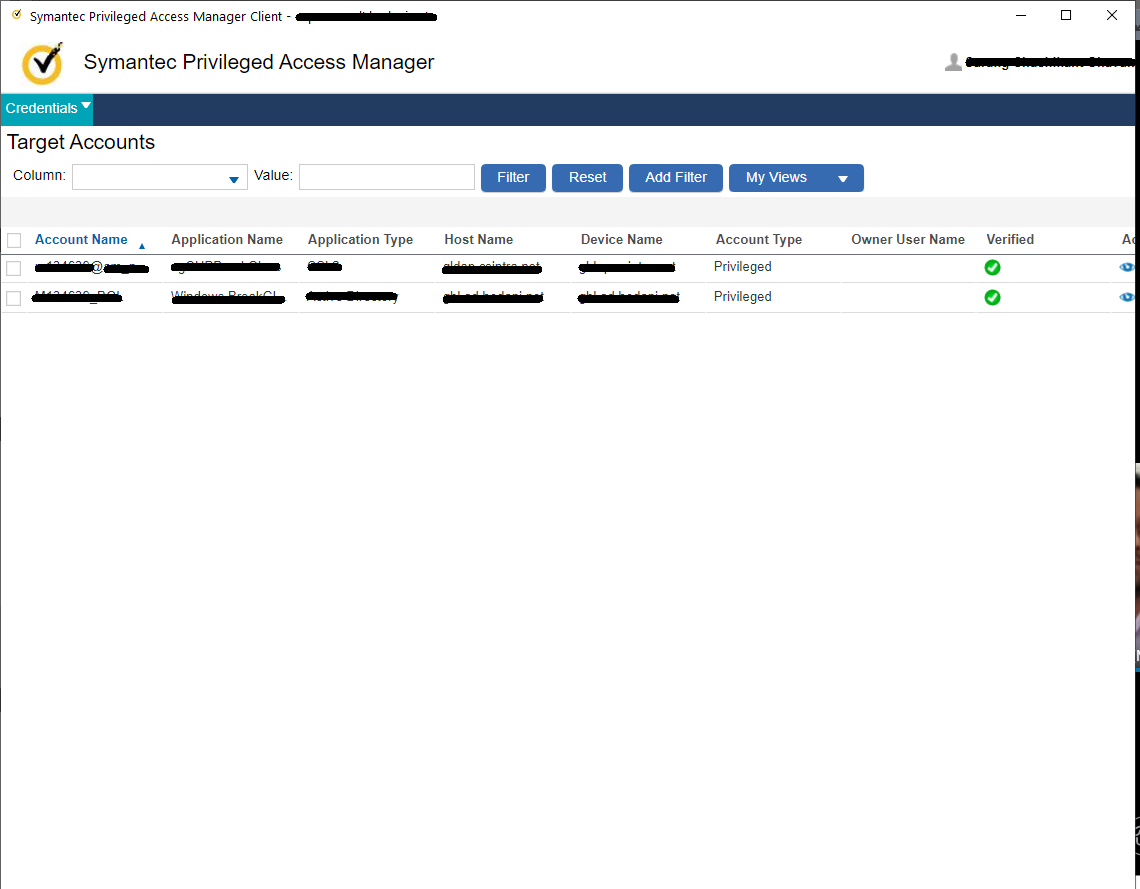Click into the Value text field
The height and width of the screenshot is (889, 1140).
pos(386,178)
